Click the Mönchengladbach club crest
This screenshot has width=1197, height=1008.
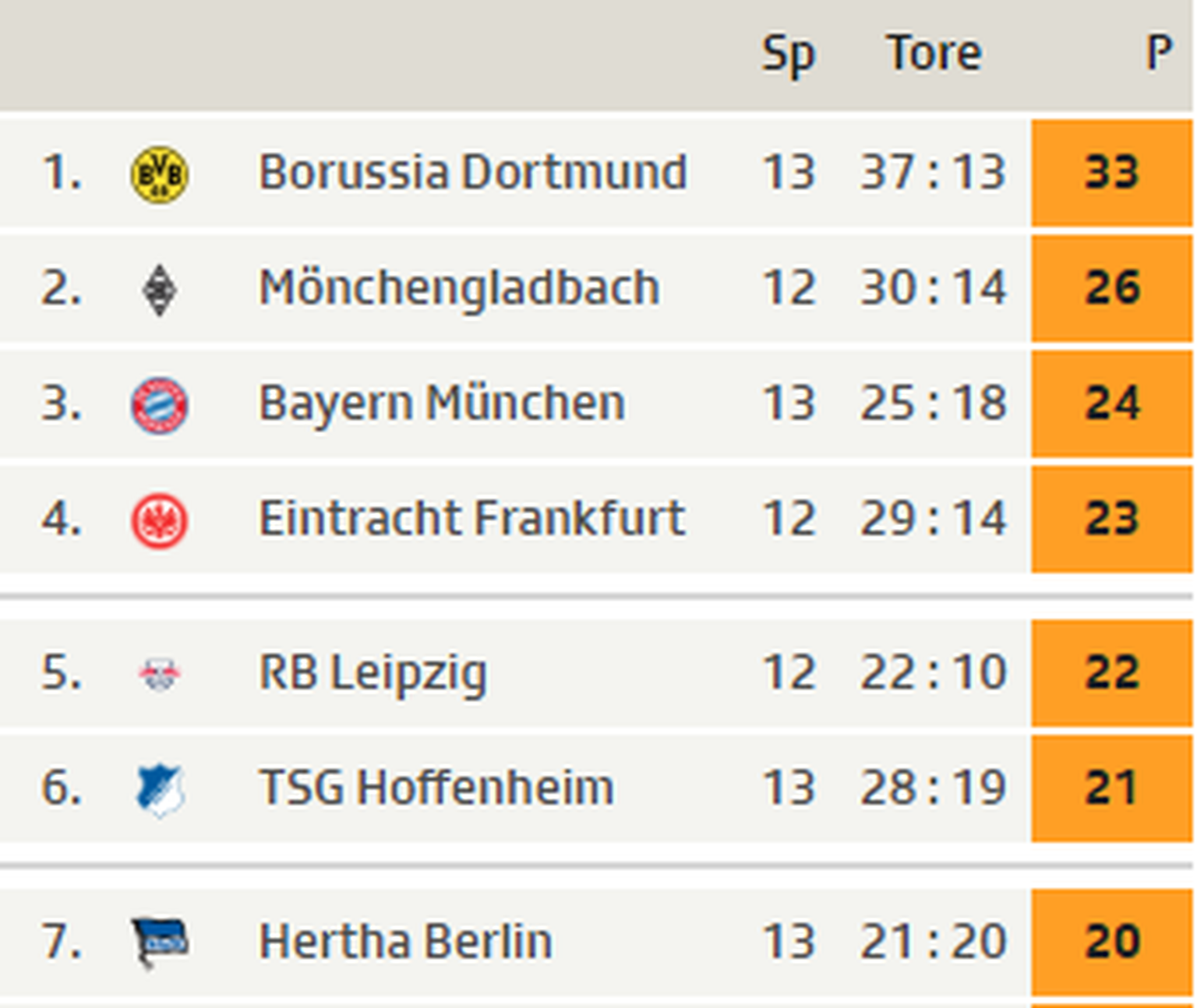click(x=160, y=290)
